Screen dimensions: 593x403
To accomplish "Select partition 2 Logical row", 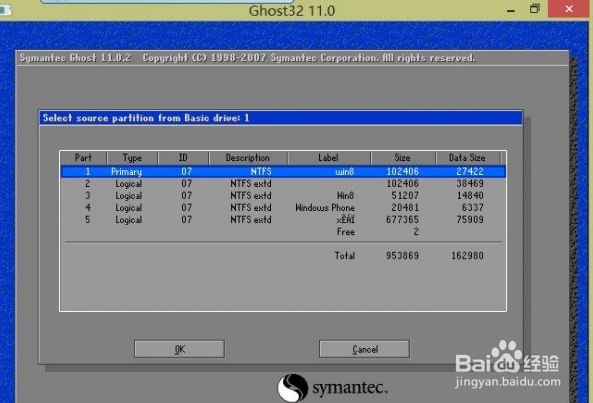I will click(283, 184).
